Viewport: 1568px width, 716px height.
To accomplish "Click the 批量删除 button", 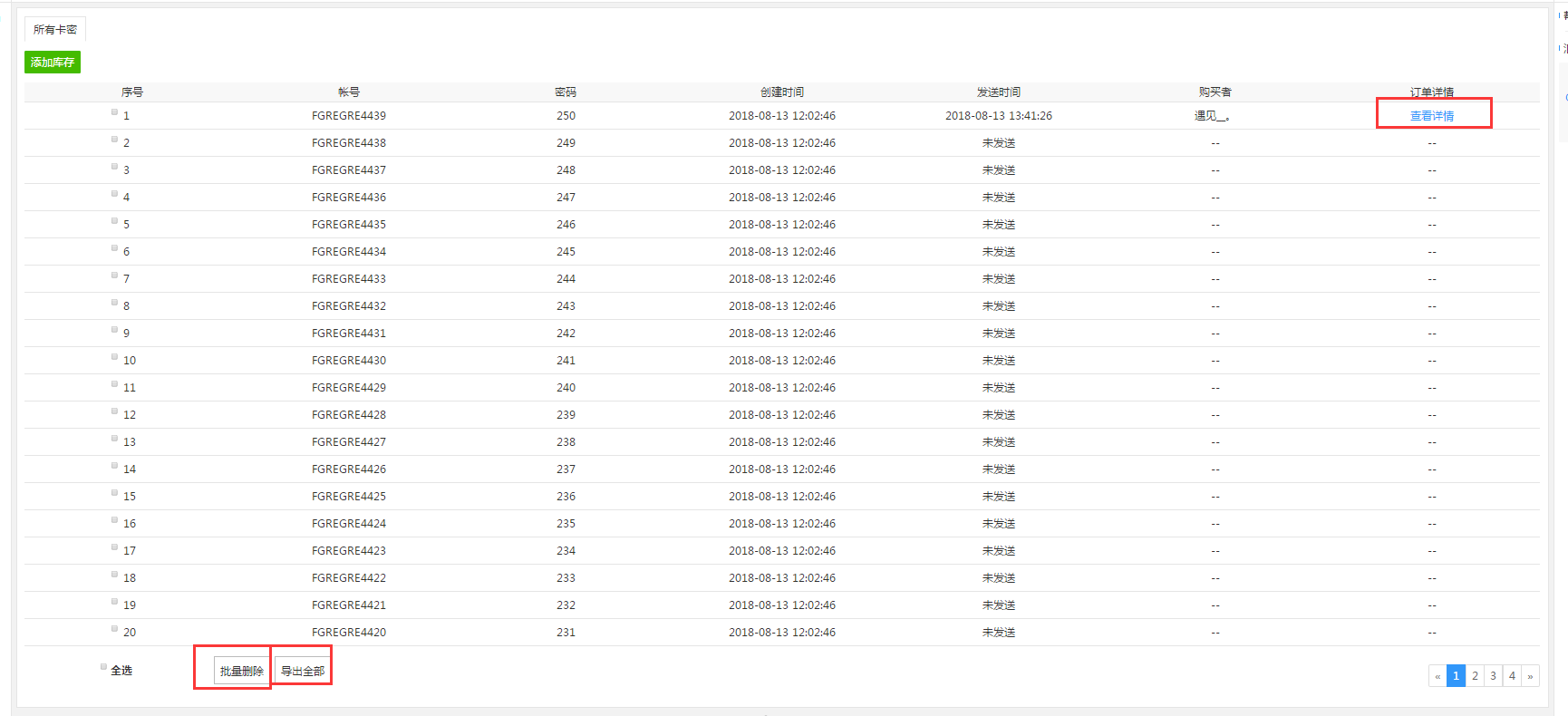I will [241, 671].
